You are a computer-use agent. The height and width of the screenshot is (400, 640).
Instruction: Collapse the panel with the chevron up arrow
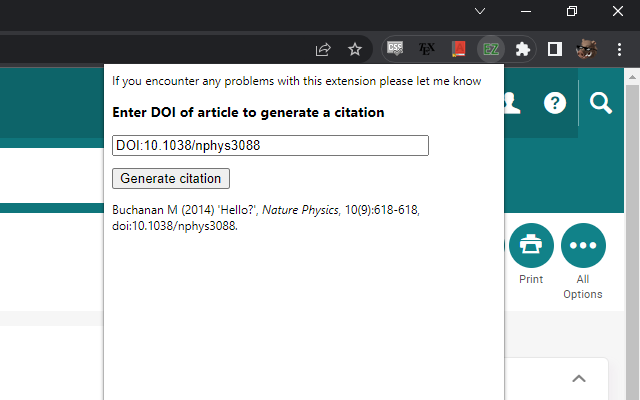[x=579, y=378]
